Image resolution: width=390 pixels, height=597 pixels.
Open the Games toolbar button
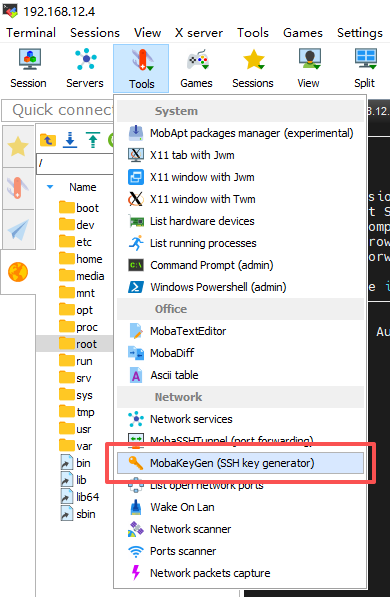(197, 69)
